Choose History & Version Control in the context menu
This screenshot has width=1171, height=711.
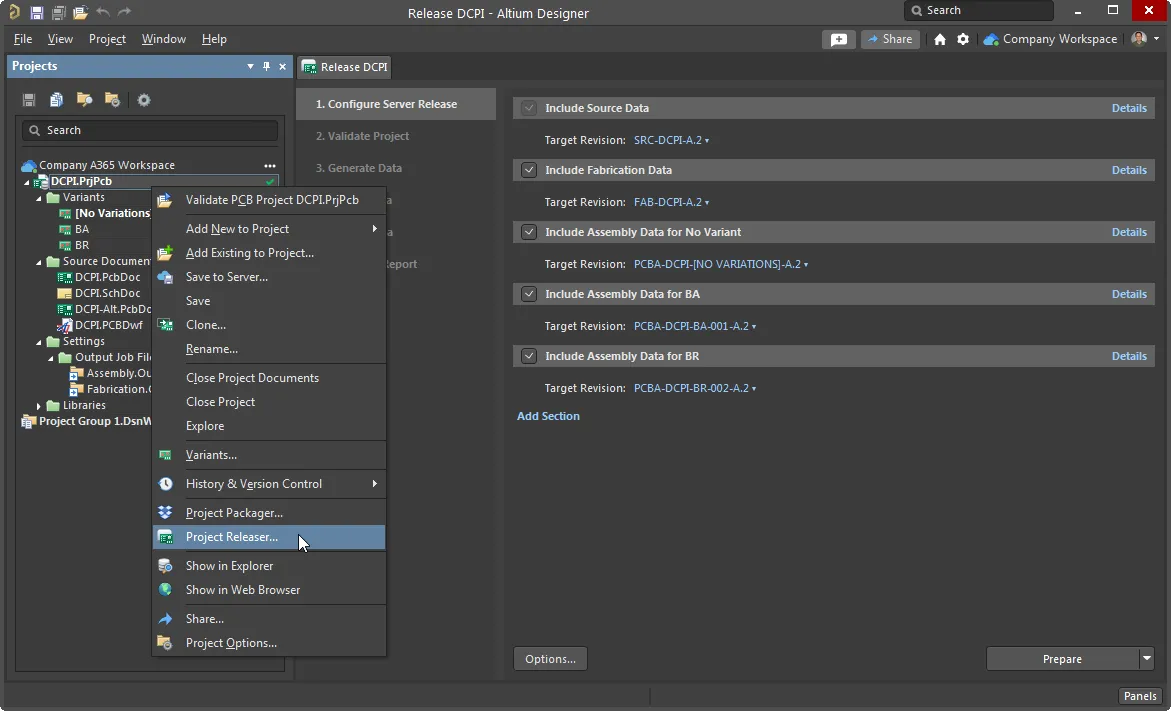tap(269, 484)
